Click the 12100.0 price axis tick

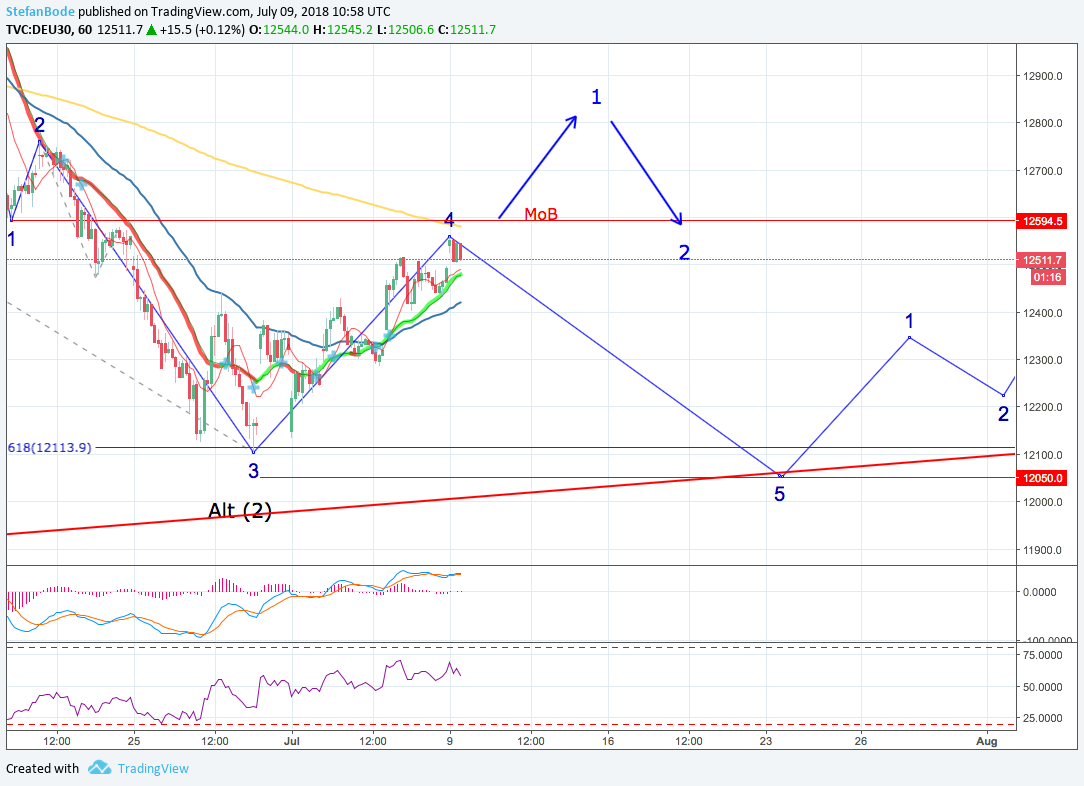[1043, 455]
